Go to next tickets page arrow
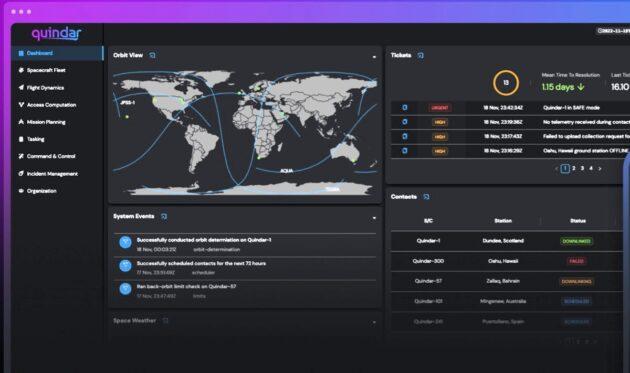 599,169
